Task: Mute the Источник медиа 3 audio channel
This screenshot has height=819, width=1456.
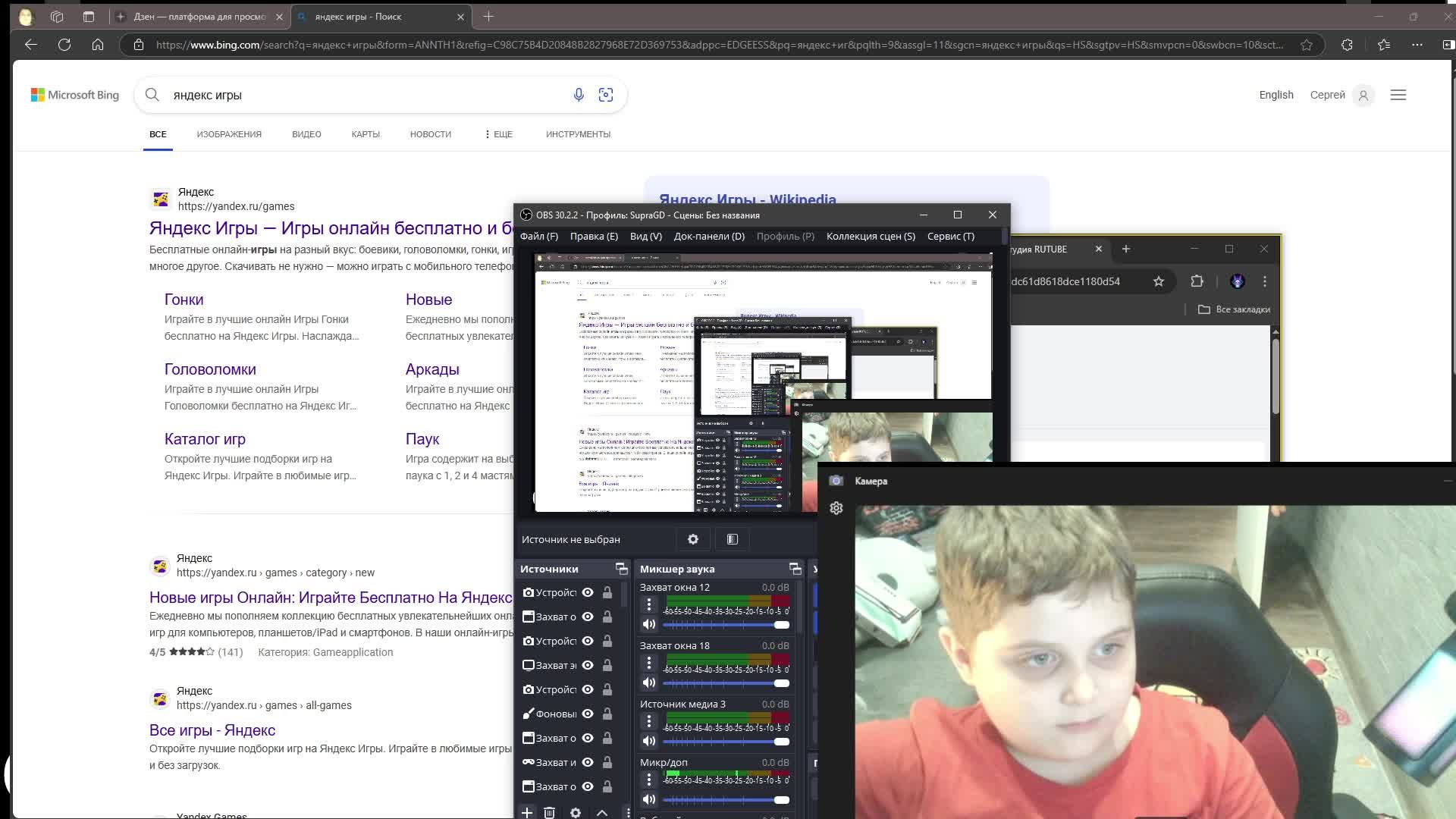Action: 649,741
